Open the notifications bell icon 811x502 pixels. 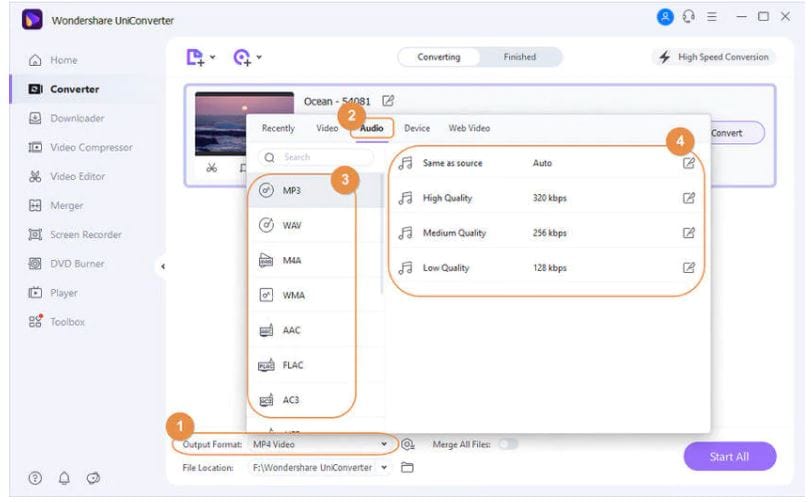[x=64, y=478]
